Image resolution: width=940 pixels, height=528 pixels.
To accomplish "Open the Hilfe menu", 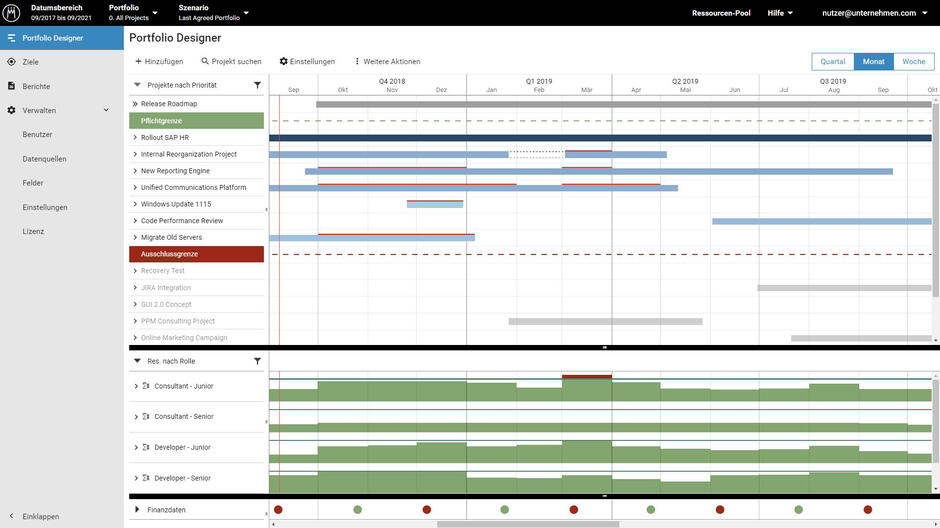I will 780,13.
